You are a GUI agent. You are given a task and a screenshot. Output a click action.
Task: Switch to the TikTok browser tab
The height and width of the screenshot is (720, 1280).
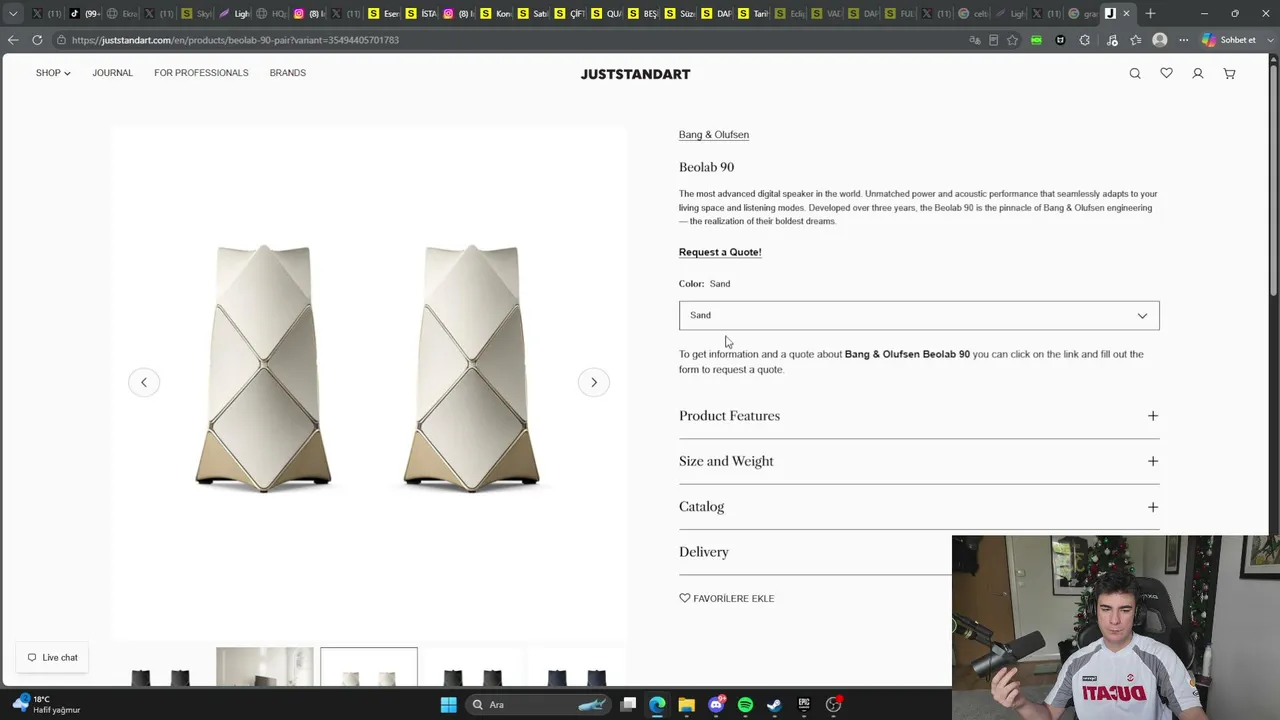click(x=83, y=13)
